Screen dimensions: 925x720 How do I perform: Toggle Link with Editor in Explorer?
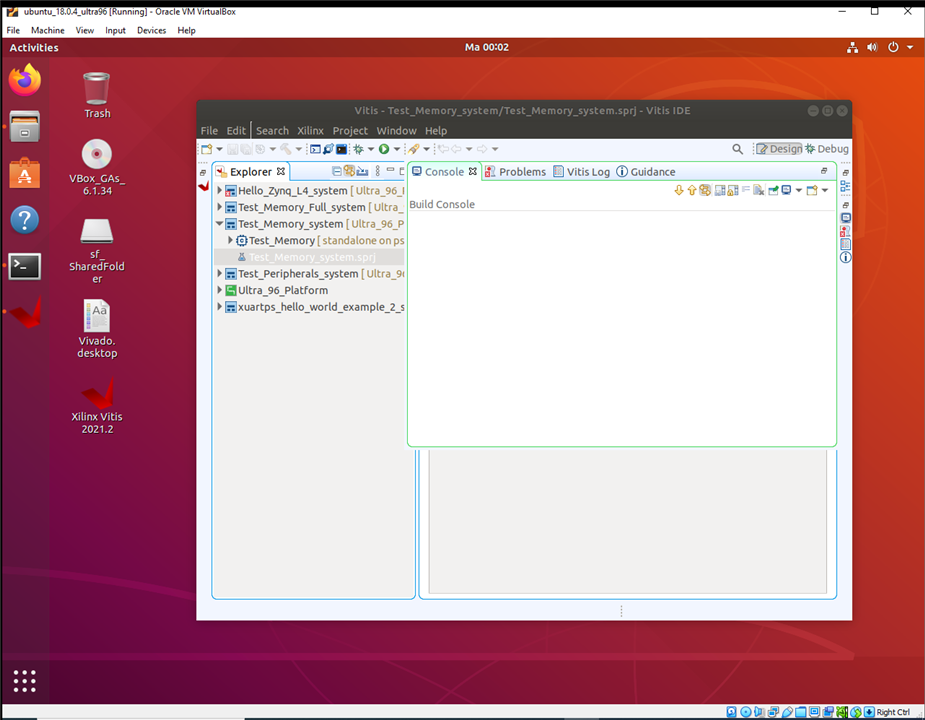349,172
